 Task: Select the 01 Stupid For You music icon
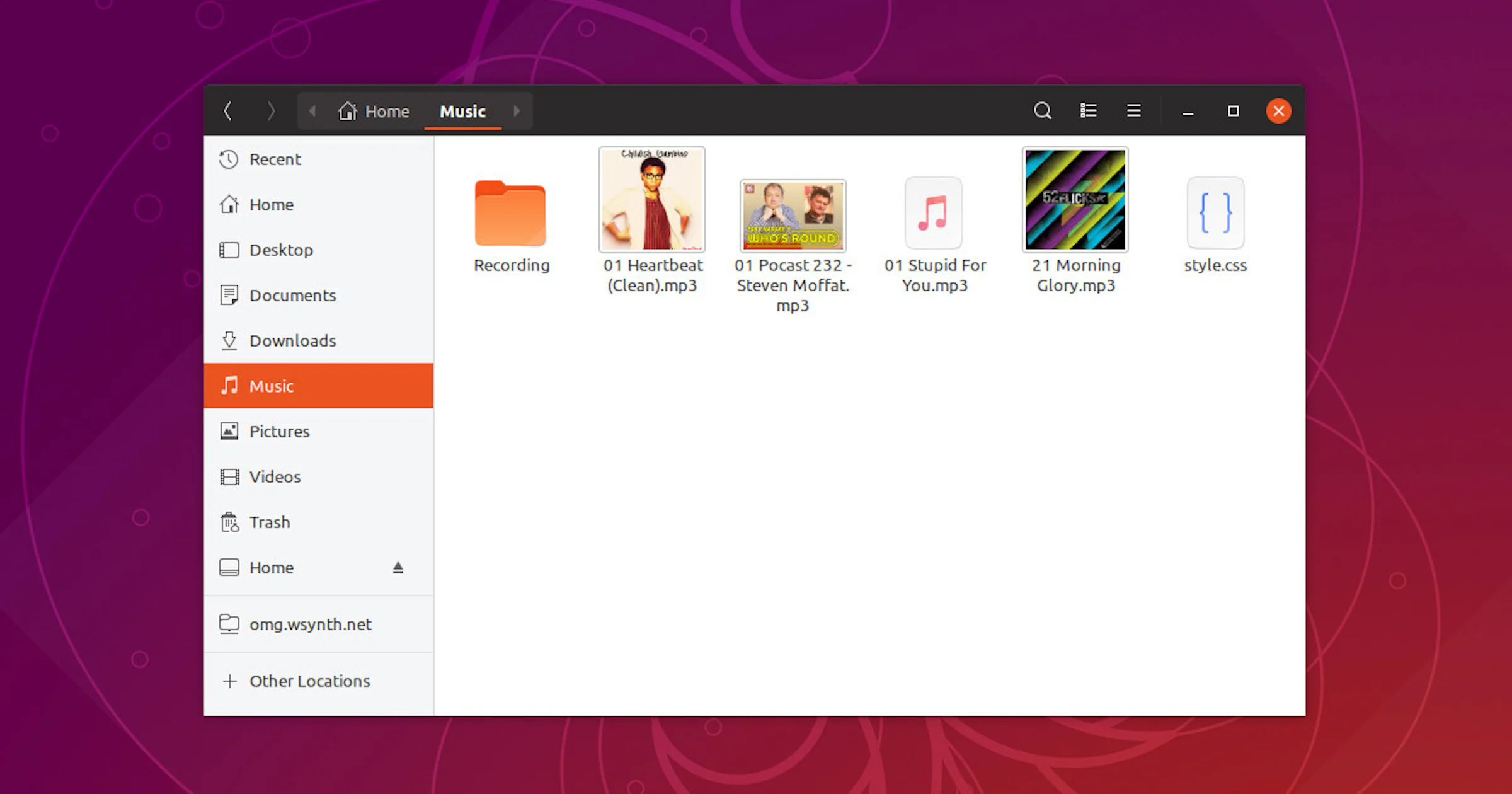click(934, 213)
